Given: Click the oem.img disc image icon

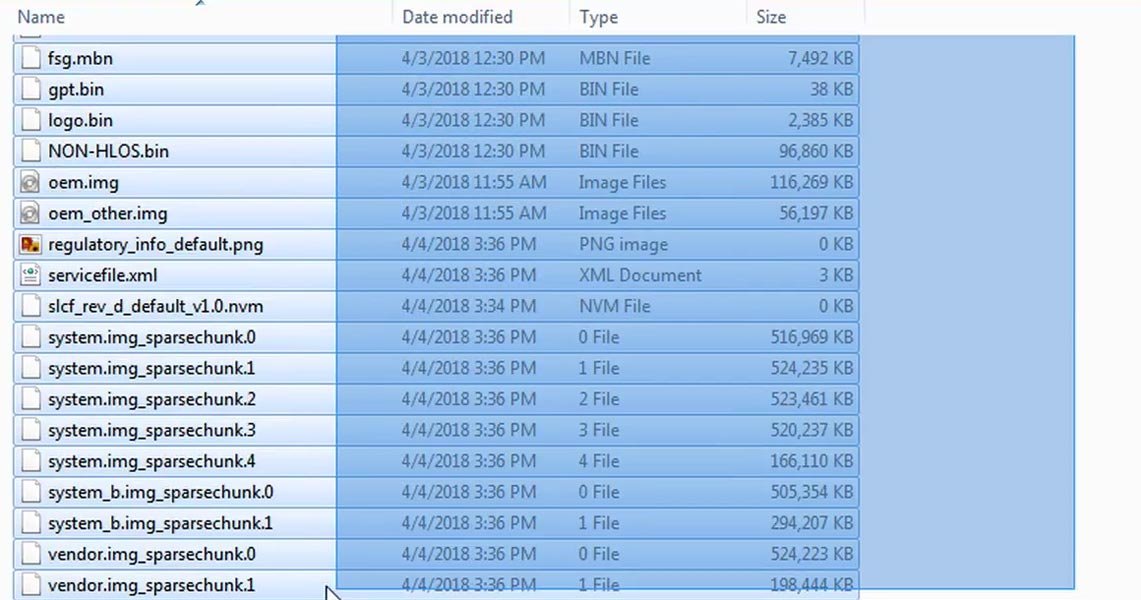Looking at the screenshot, I should click(x=31, y=182).
